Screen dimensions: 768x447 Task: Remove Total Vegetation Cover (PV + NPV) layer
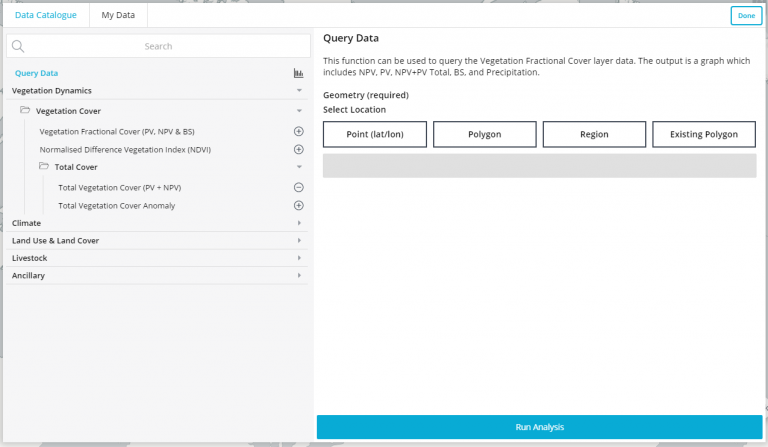(x=298, y=188)
